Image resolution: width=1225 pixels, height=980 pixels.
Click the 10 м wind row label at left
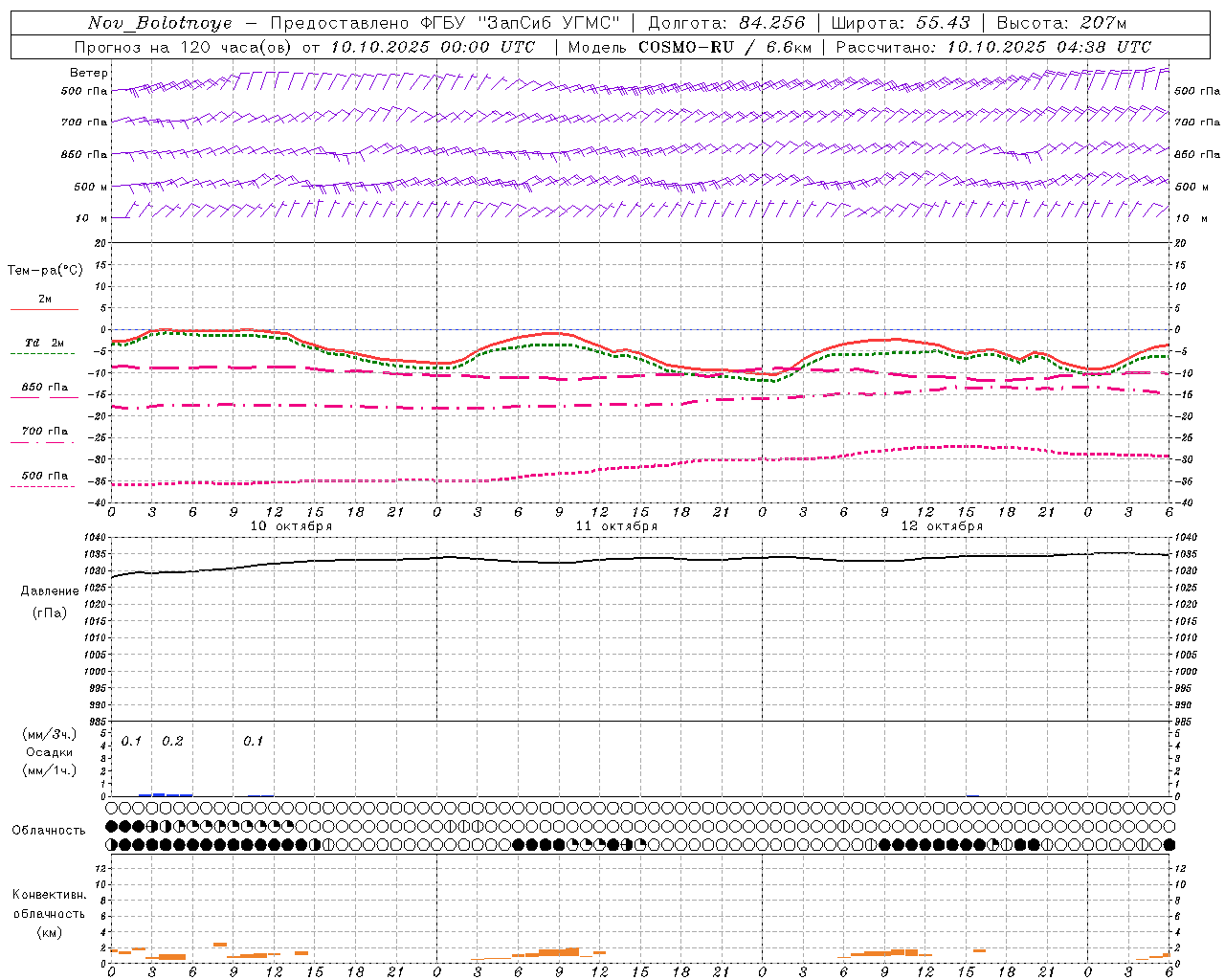click(x=92, y=218)
